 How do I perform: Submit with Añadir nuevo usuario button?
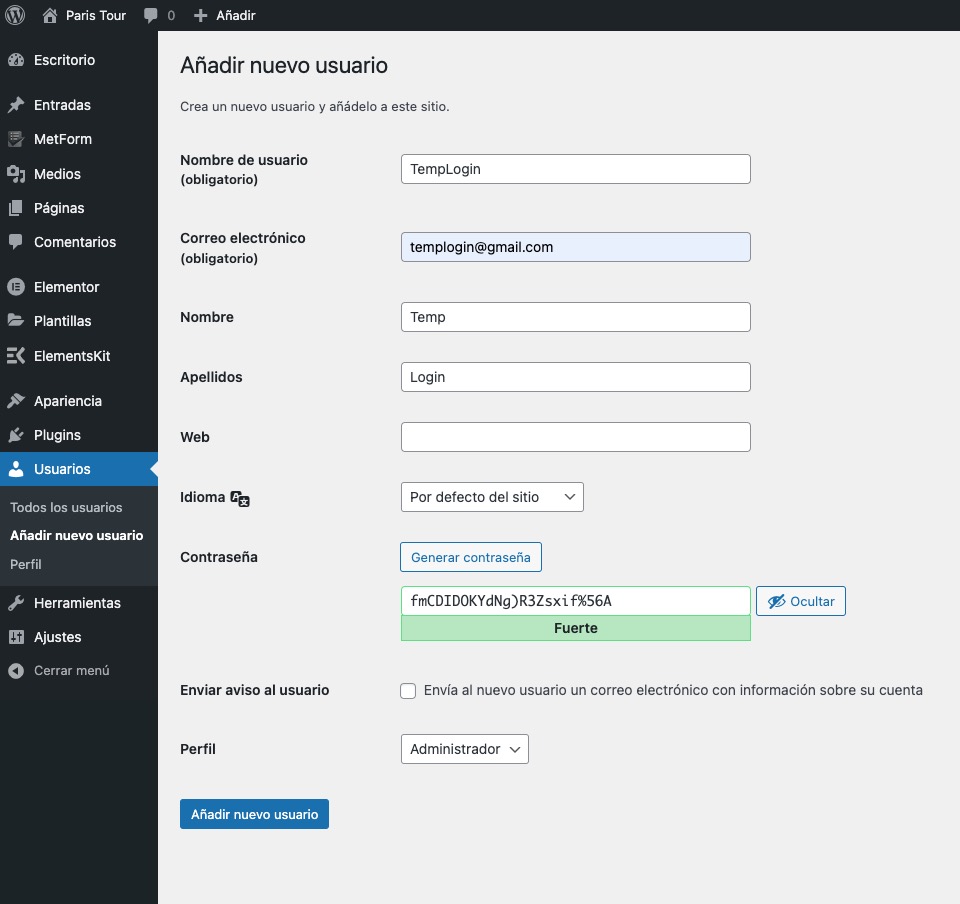pos(254,814)
